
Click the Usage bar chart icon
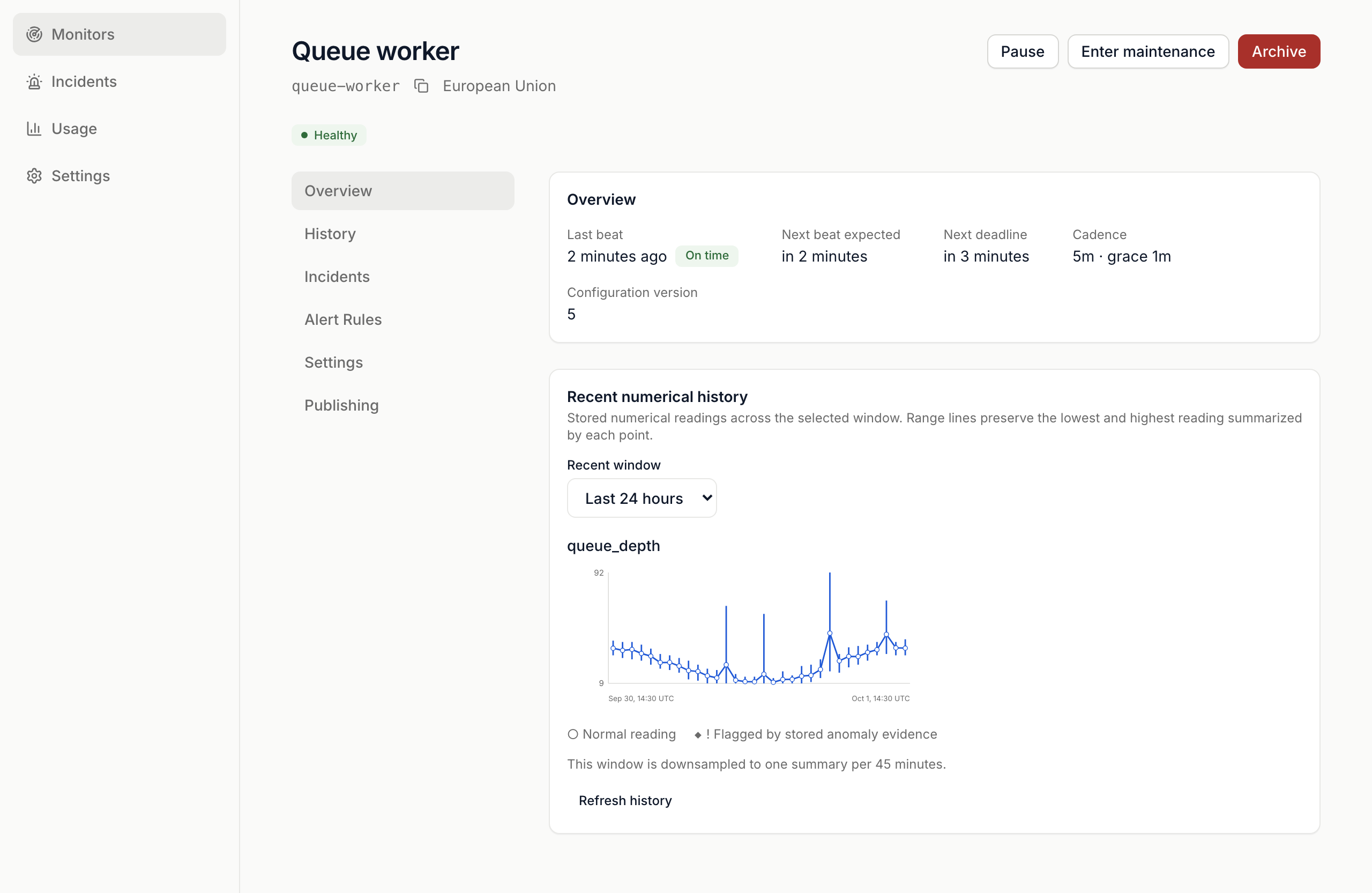pyautogui.click(x=34, y=129)
